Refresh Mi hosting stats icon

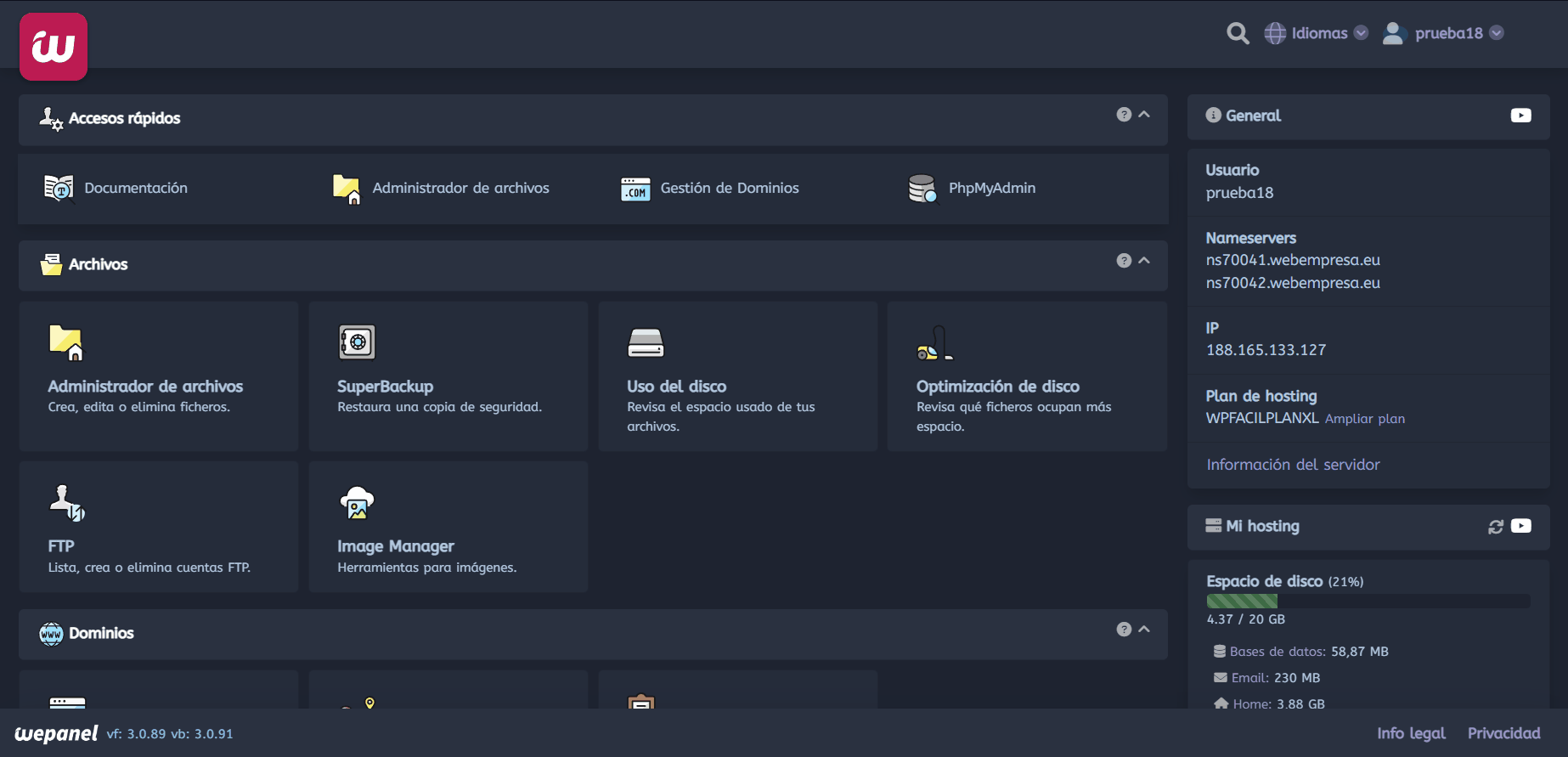(1495, 527)
